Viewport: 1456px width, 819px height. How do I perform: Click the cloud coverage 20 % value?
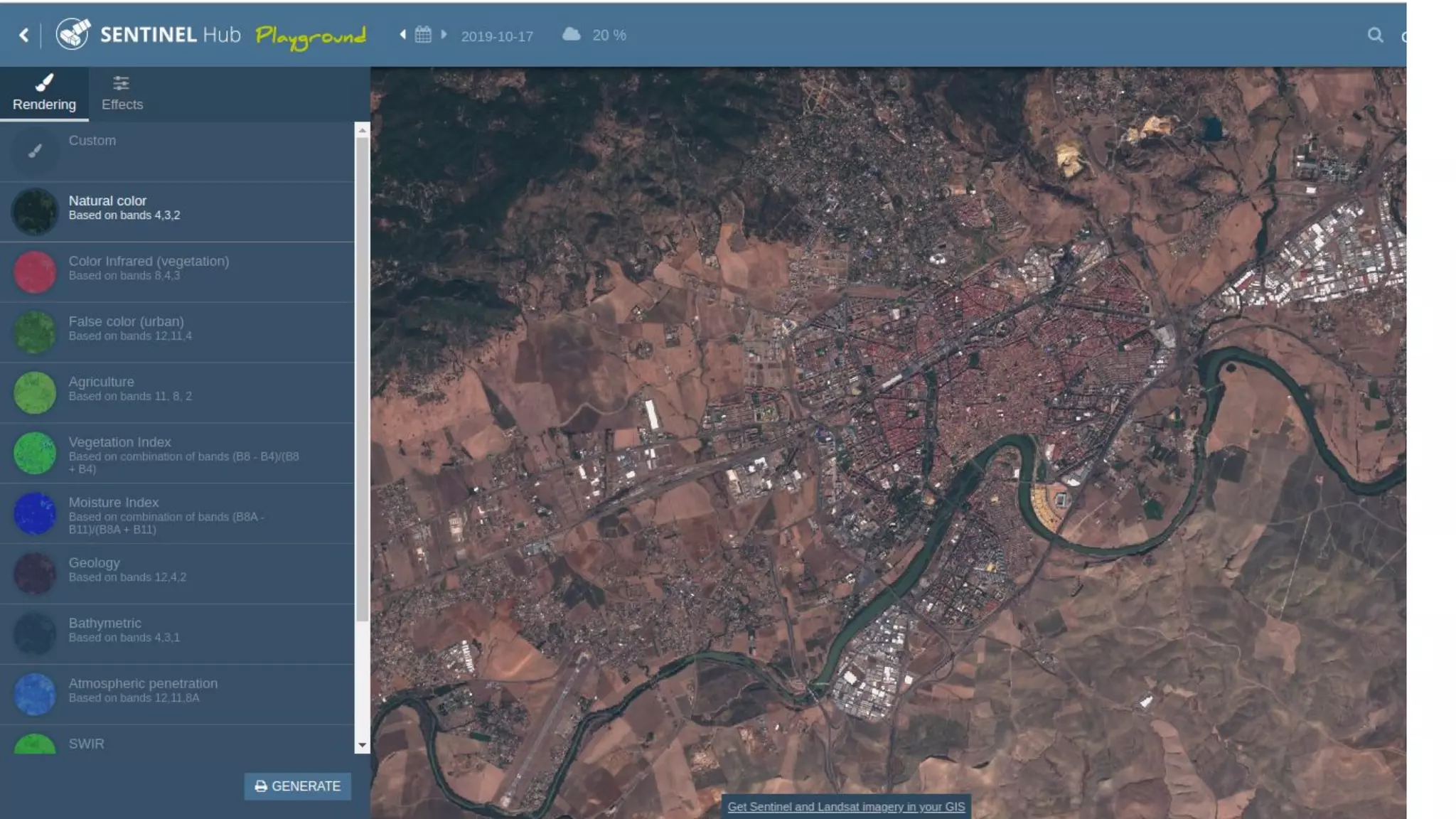[x=609, y=35]
